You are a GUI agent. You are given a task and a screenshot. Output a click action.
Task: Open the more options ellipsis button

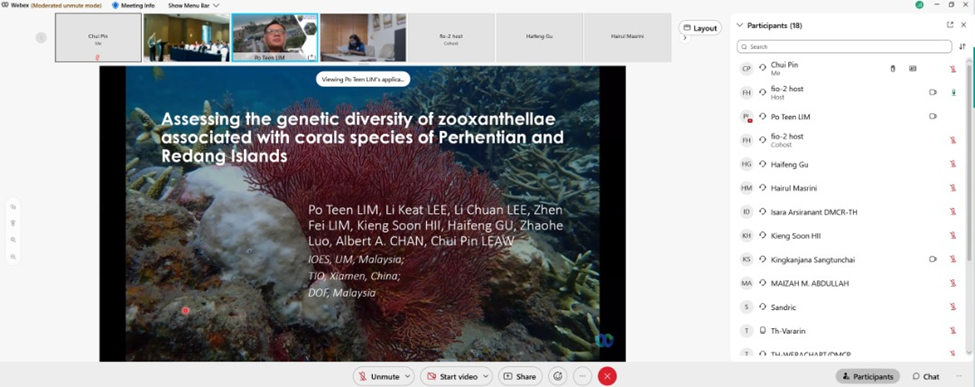coord(582,376)
